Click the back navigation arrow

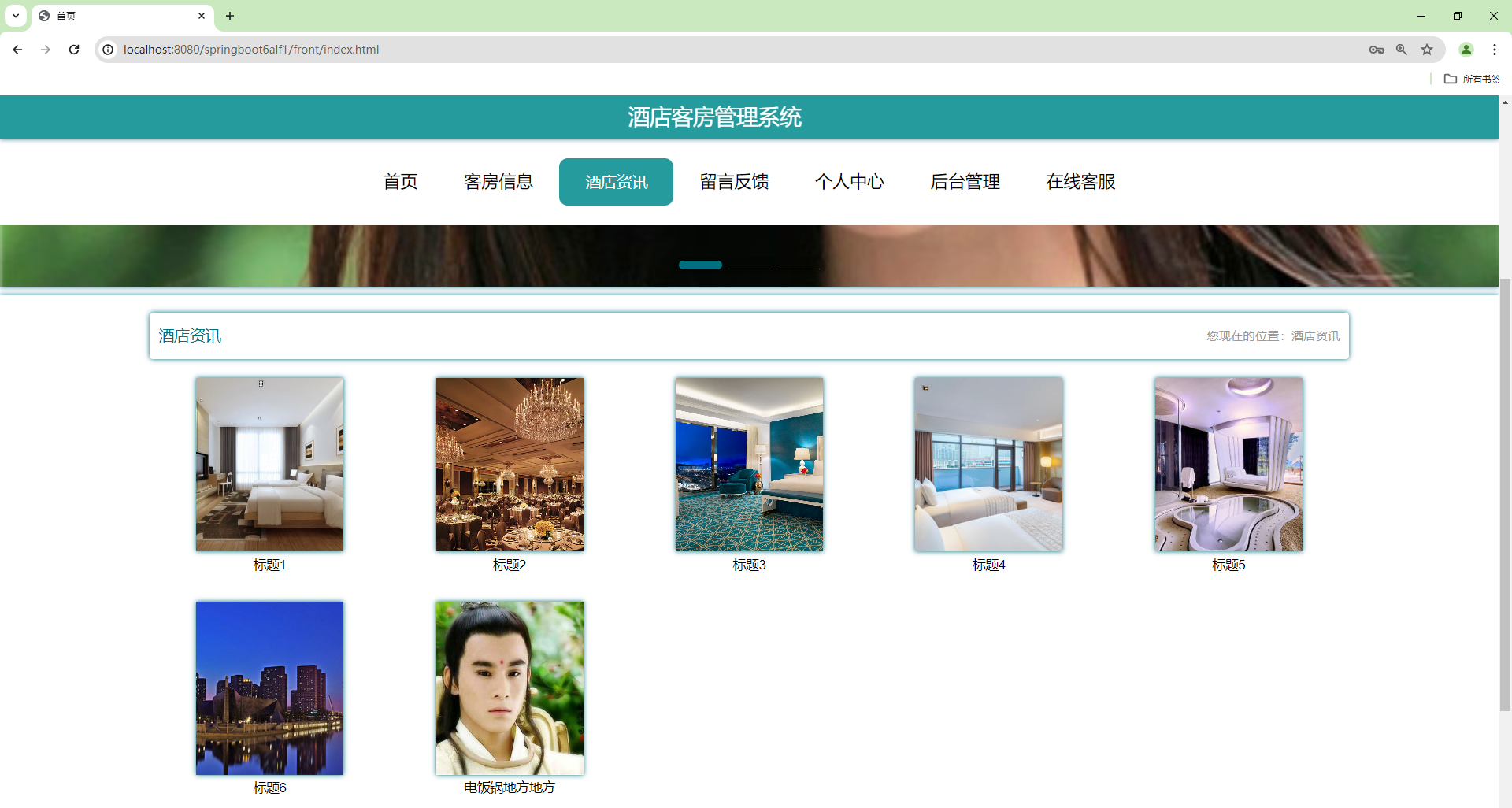(x=17, y=49)
